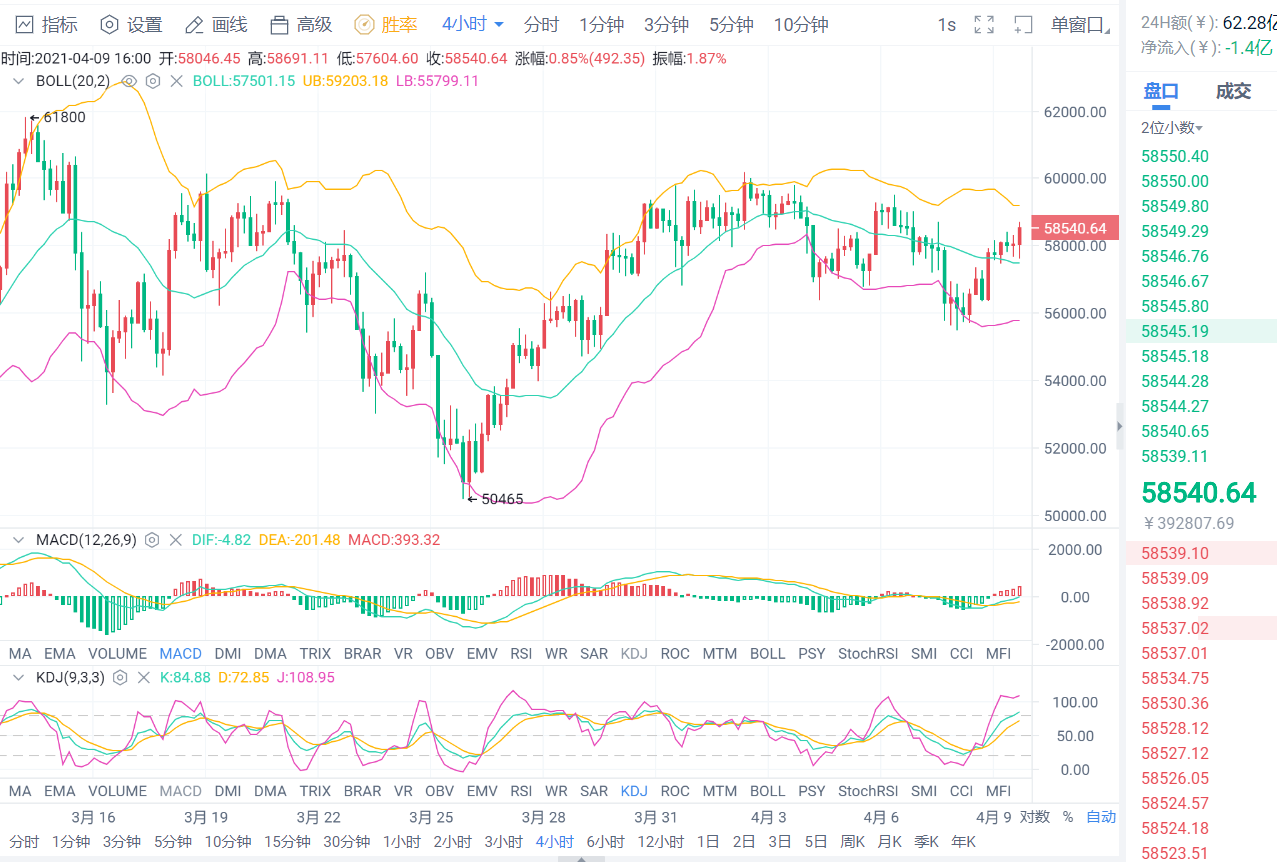Remove the MACD(12,26,9) indicator

[x=176, y=539]
